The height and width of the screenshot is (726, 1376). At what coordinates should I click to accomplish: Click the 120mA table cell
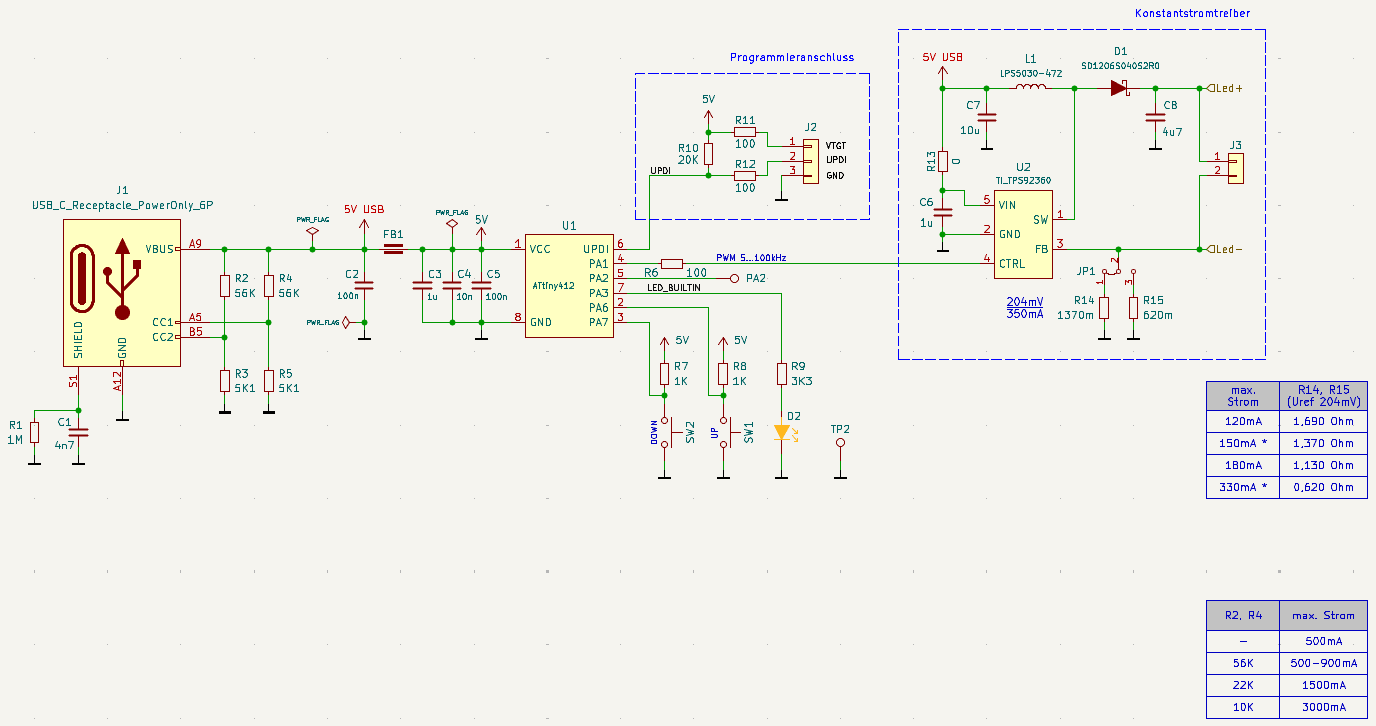pos(1243,421)
